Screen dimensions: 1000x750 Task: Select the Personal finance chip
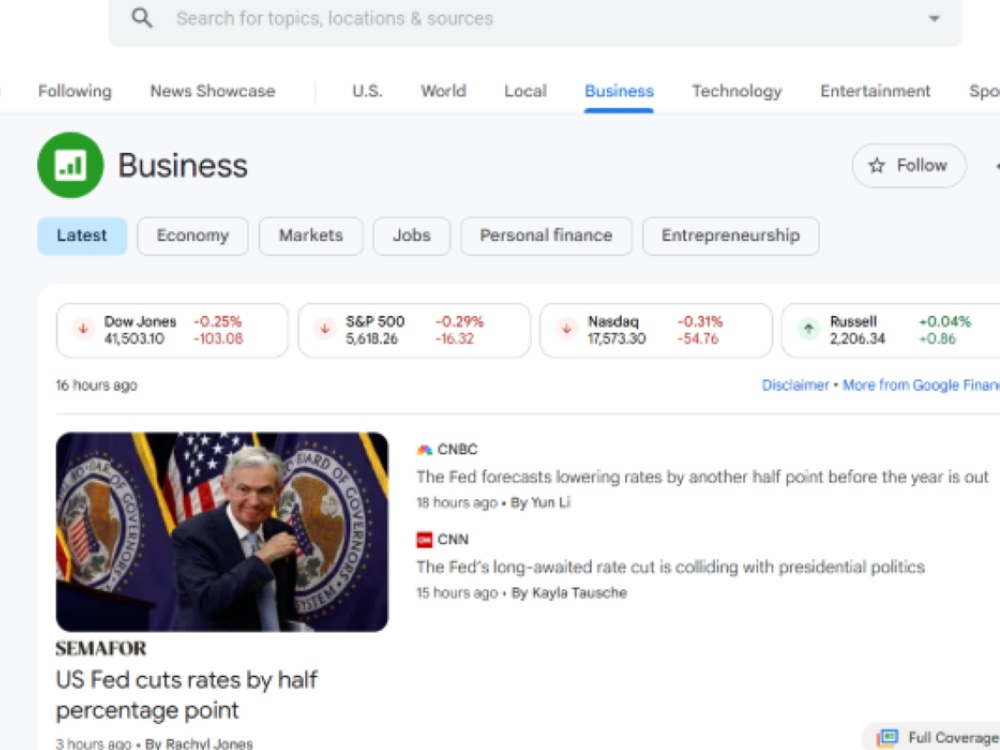click(x=547, y=236)
